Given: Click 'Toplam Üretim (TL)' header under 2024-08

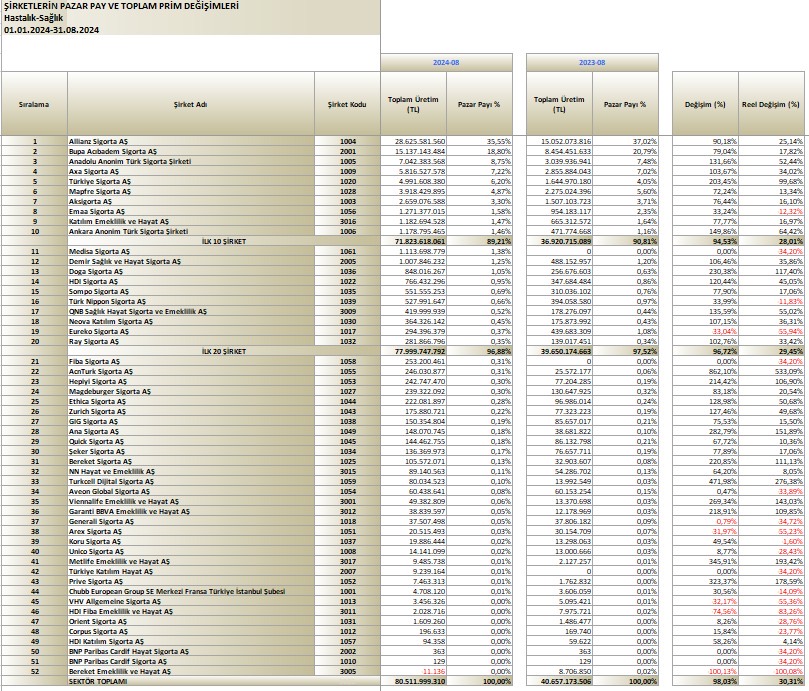Looking at the screenshot, I should tap(413, 104).
